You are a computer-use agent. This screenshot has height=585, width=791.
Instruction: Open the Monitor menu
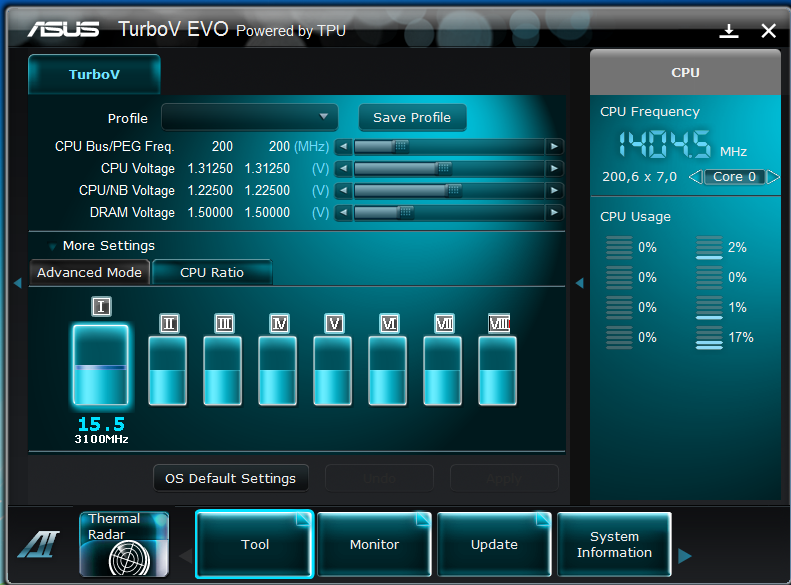[374, 544]
